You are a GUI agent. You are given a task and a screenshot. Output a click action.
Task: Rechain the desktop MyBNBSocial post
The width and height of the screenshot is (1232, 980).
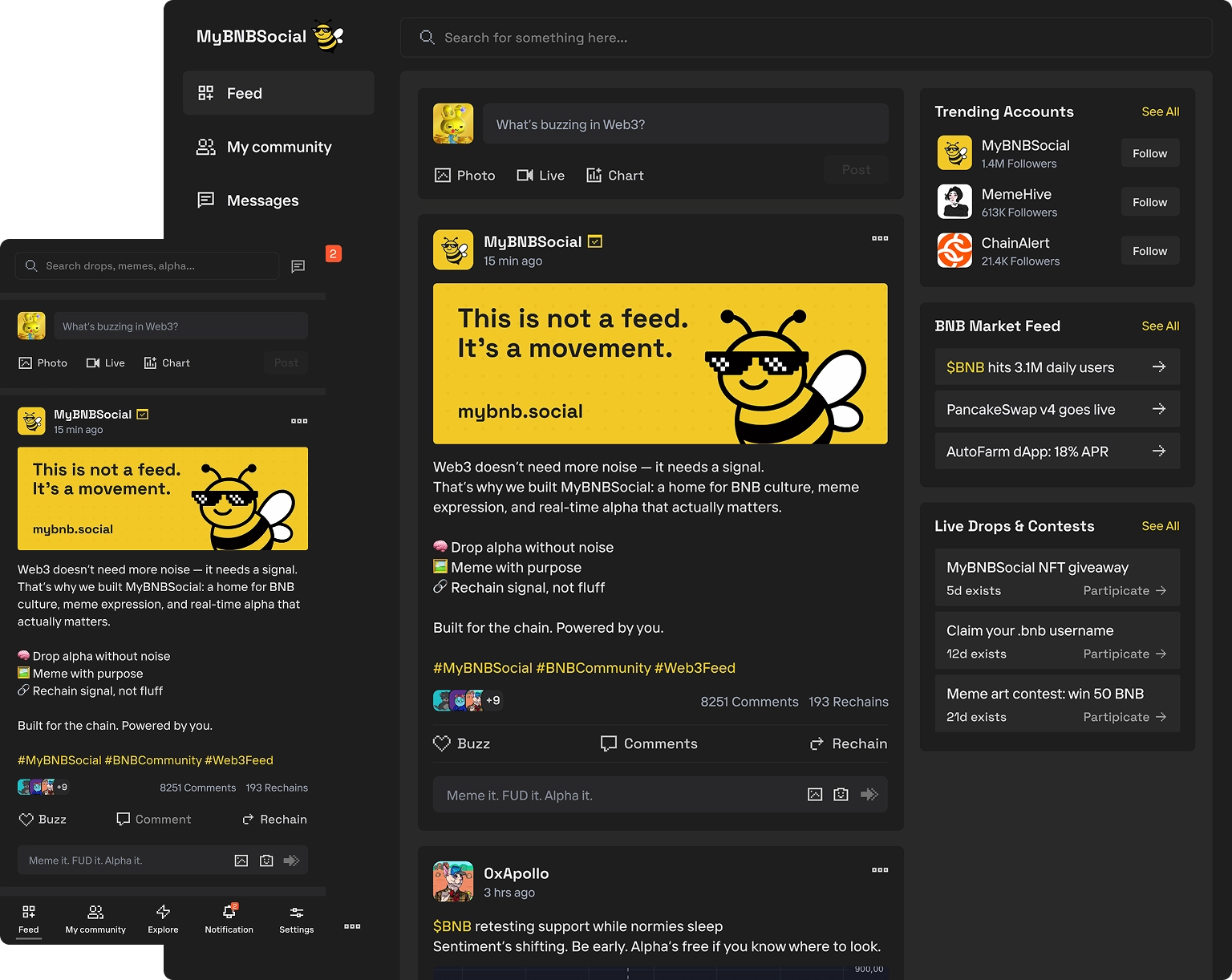(849, 743)
